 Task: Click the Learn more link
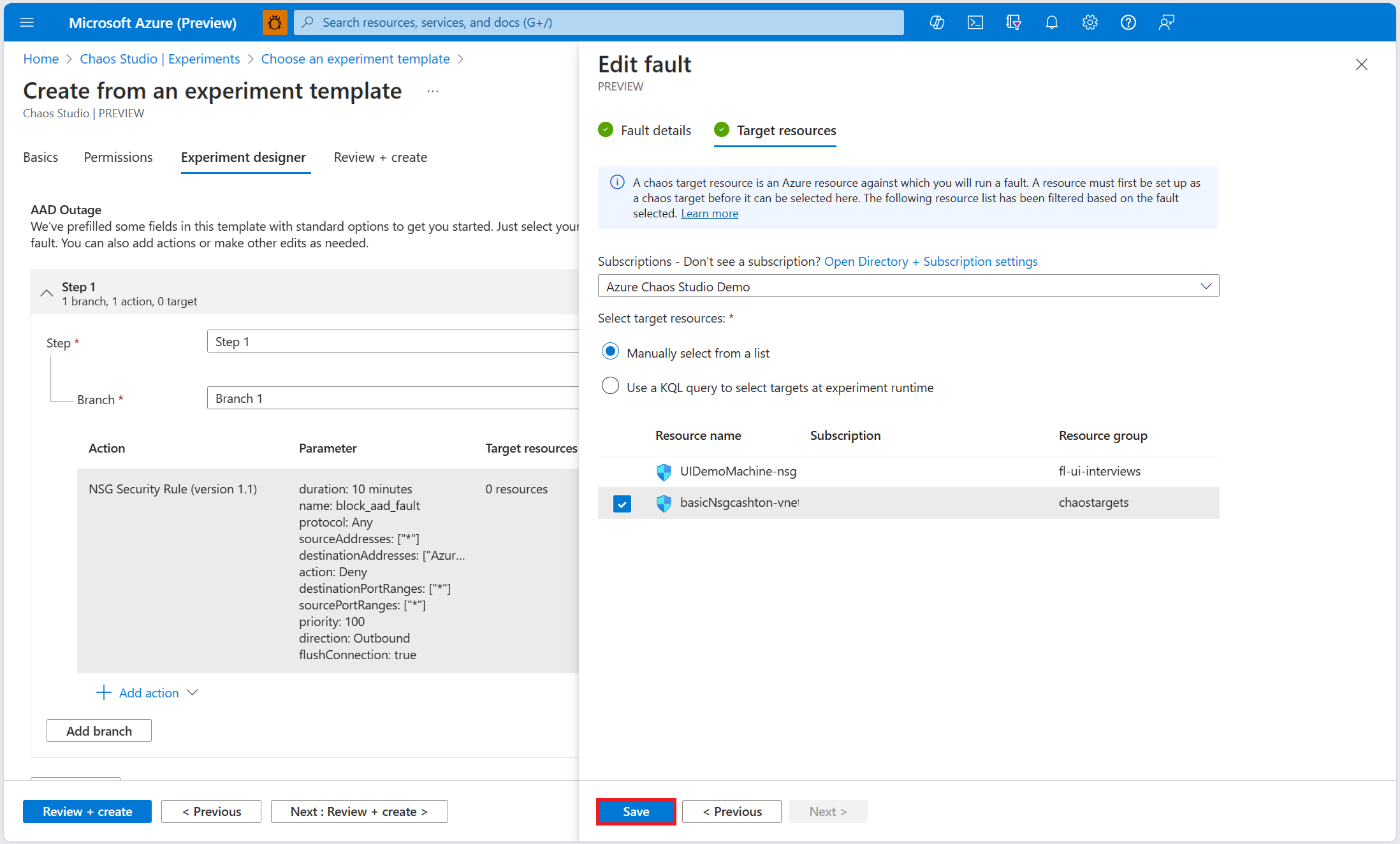click(x=709, y=213)
